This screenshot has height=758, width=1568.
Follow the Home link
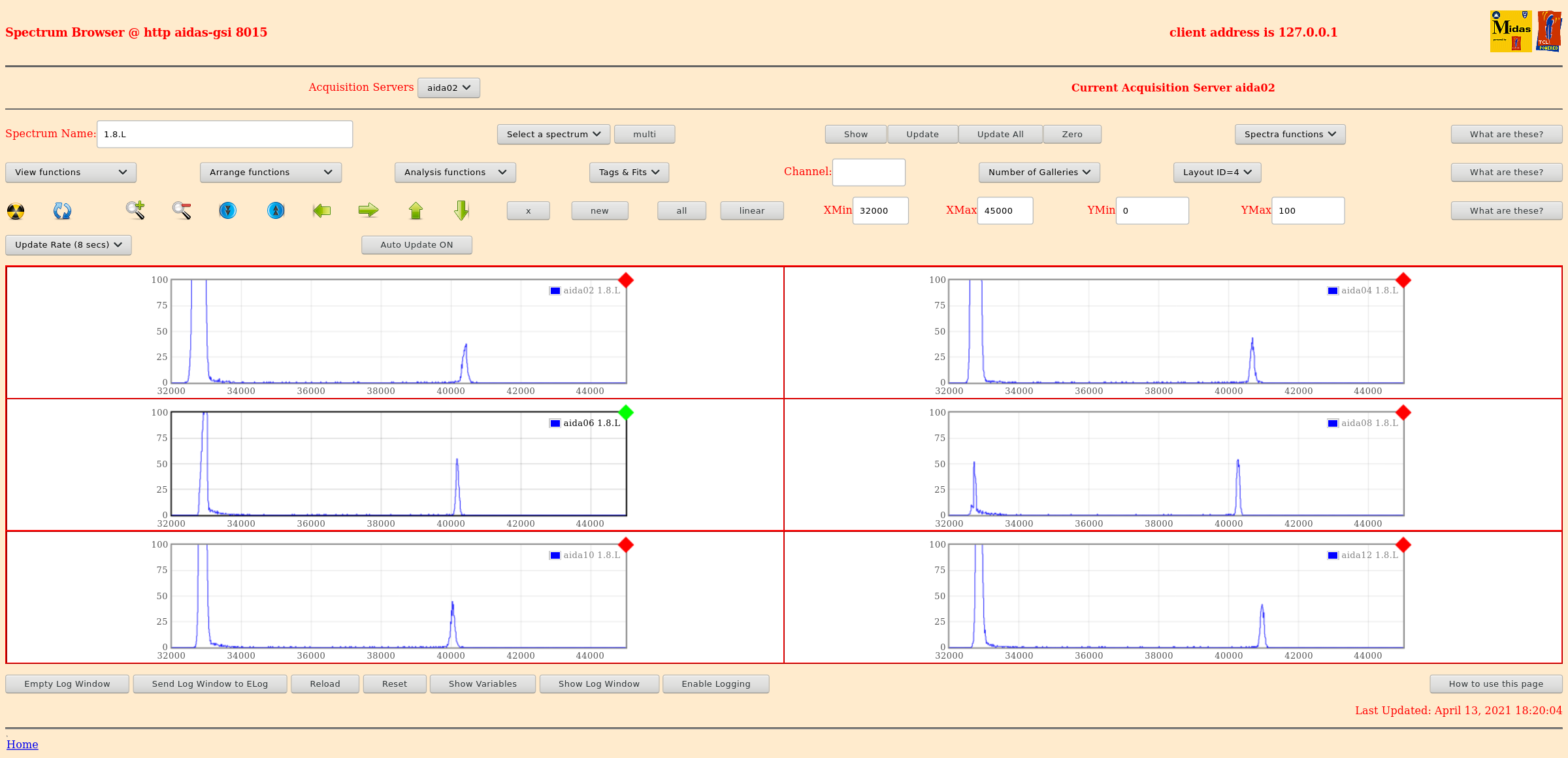[22, 744]
